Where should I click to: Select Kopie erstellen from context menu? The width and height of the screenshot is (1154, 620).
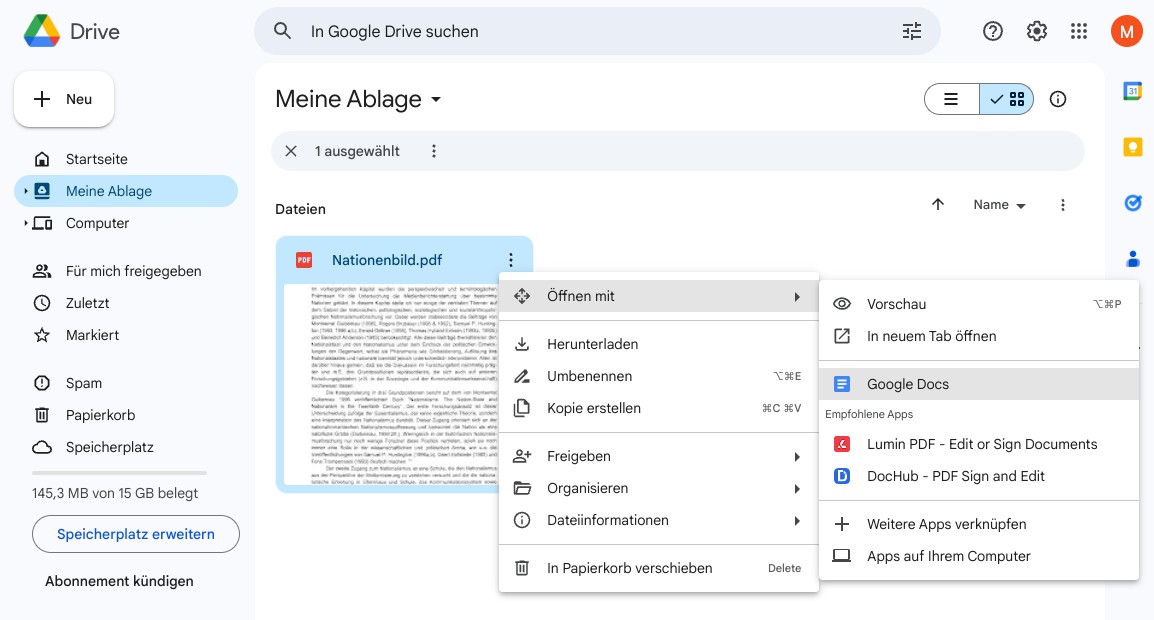659,408
